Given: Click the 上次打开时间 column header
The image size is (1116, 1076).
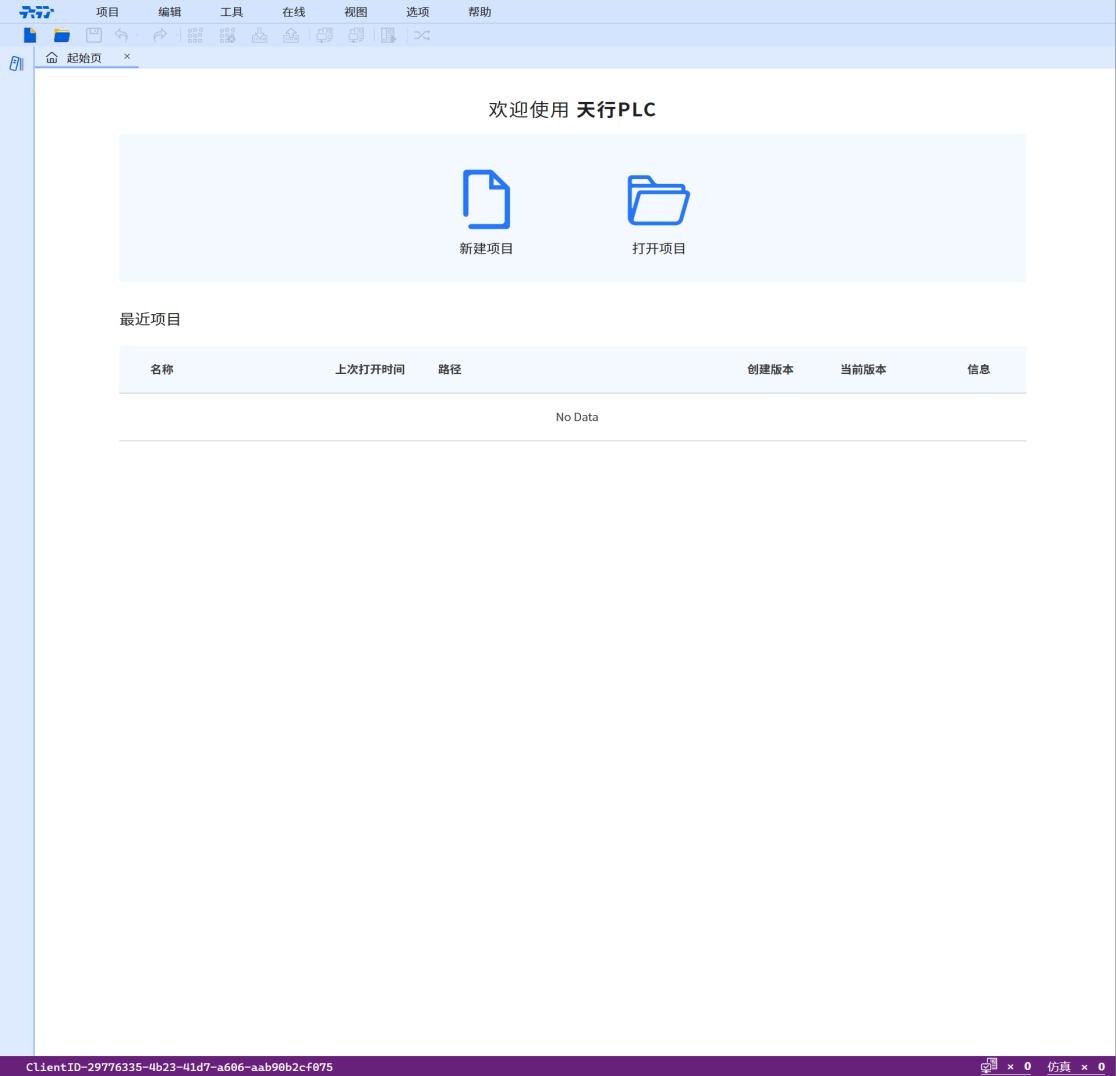Looking at the screenshot, I should click(x=370, y=369).
